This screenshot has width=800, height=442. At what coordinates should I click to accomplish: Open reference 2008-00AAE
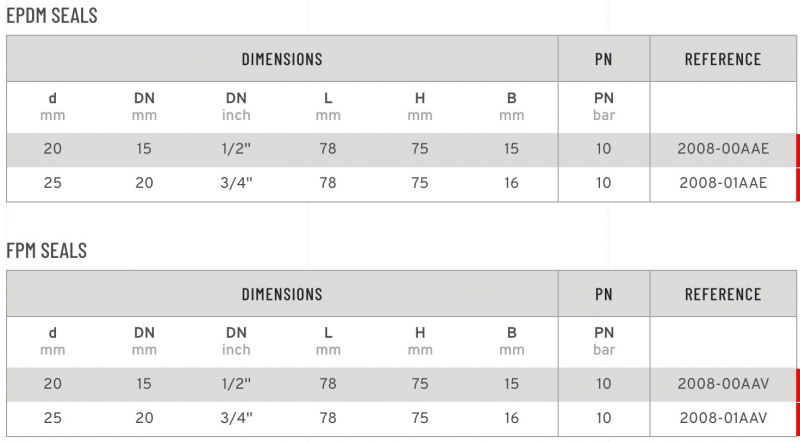[723, 149]
